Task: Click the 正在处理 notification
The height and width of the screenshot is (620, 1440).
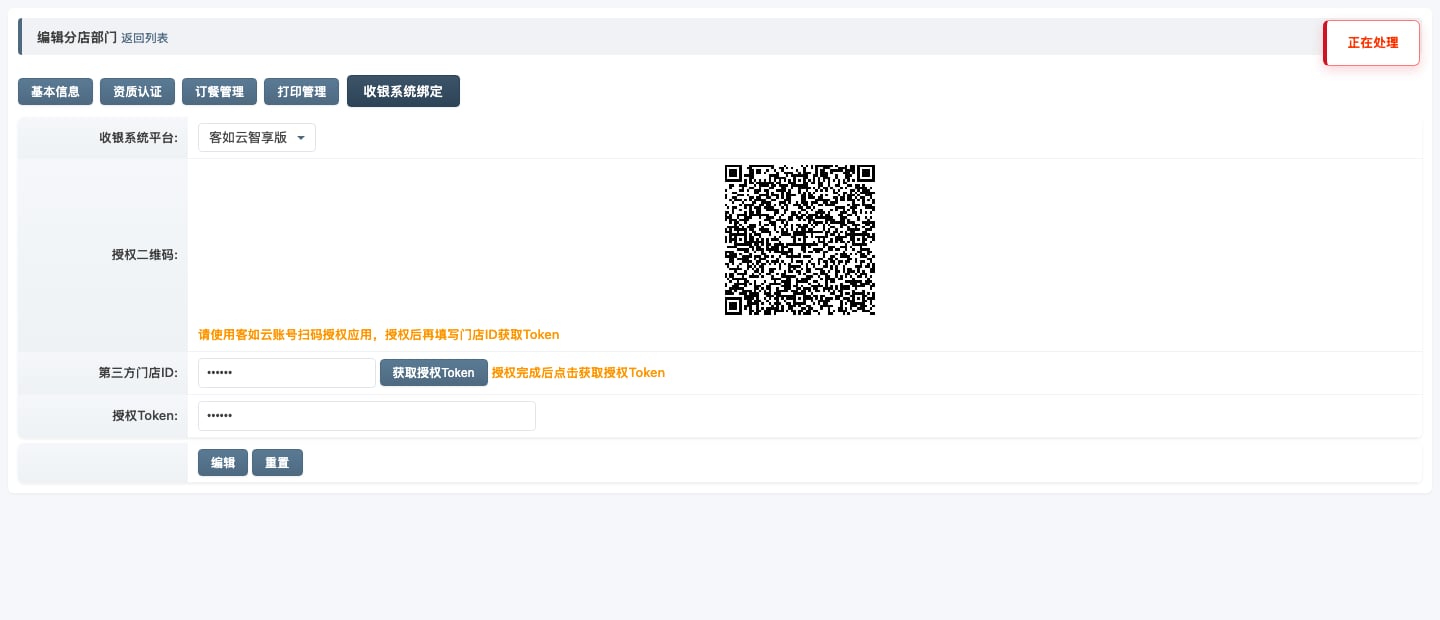Action: tap(1372, 43)
